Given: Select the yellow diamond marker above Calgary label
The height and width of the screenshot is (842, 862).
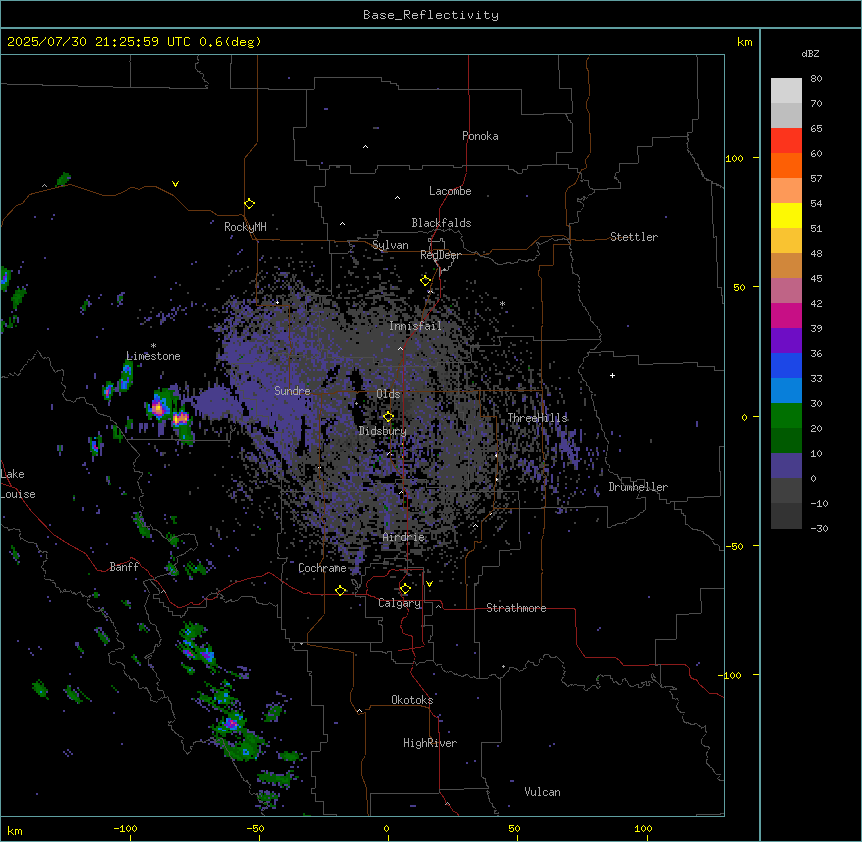Looking at the screenshot, I should [x=405, y=589].
